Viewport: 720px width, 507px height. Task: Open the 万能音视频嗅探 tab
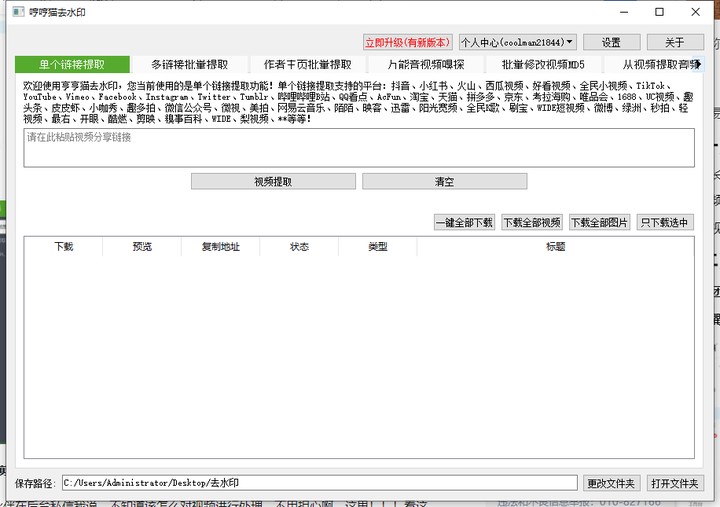click(x=426, y=64)
